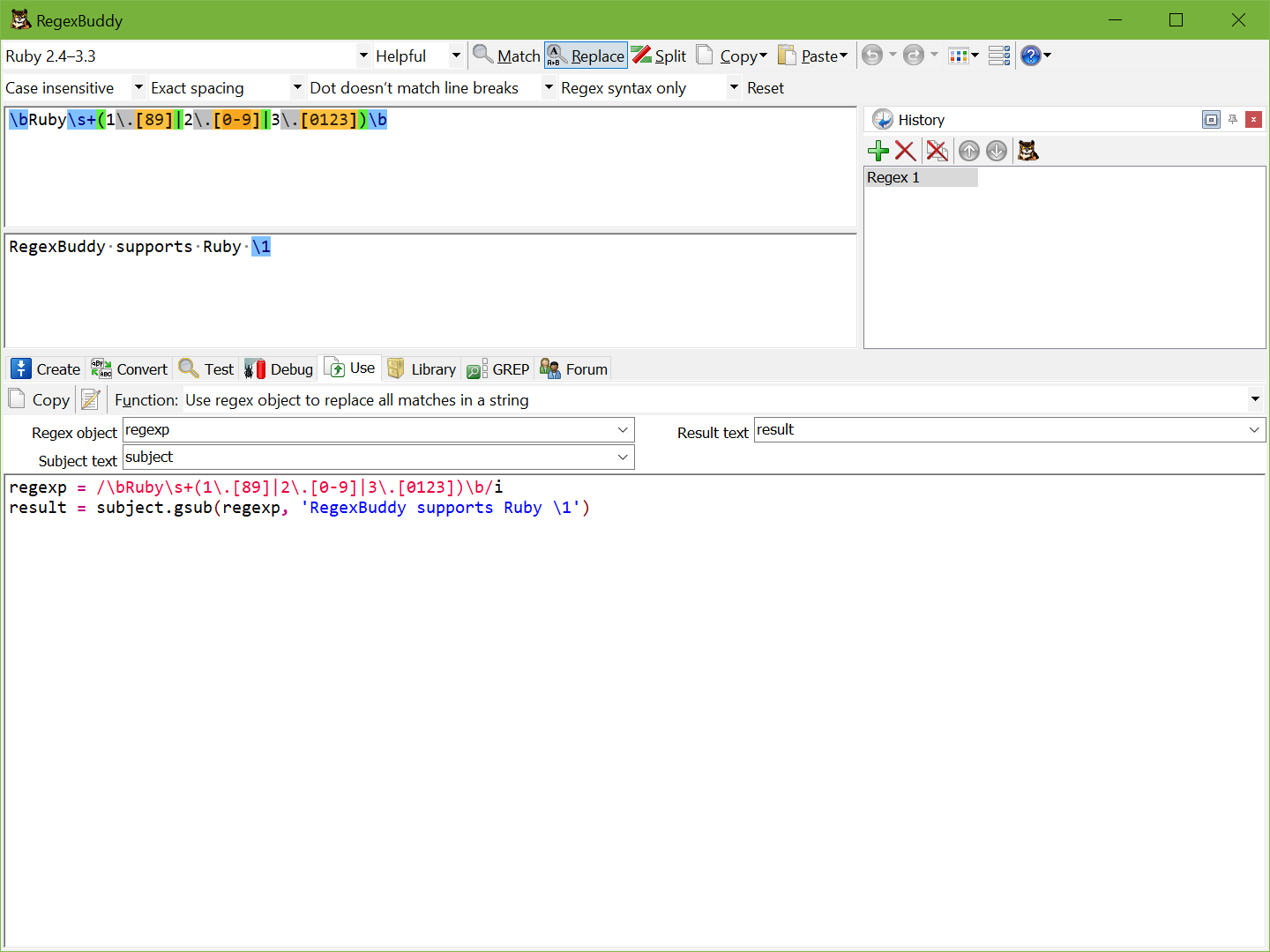Select Regex 1 in History list
Image resolution: width=1270 pixels, height=952 pixels.
point(921,177)
